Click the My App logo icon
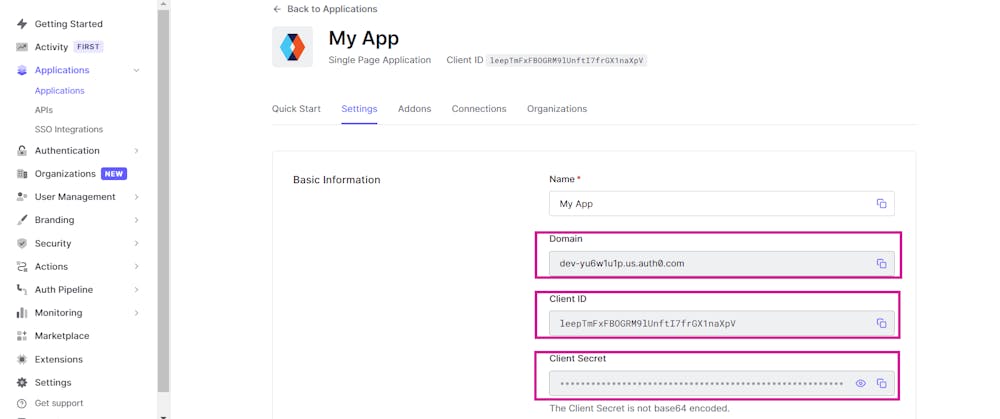Image resolution: width=1000 pixels, height=419 pixels. click(x=292, y=47)
